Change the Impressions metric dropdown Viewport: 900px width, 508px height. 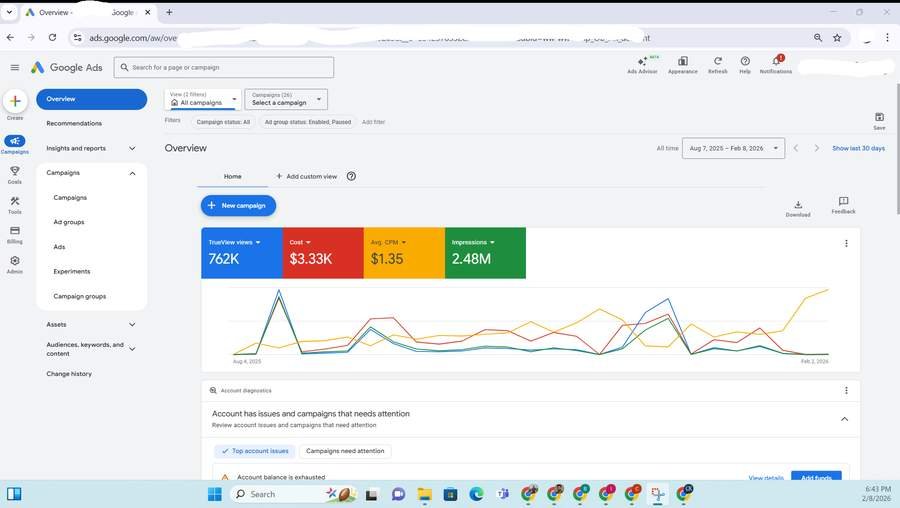coord(473,242)
